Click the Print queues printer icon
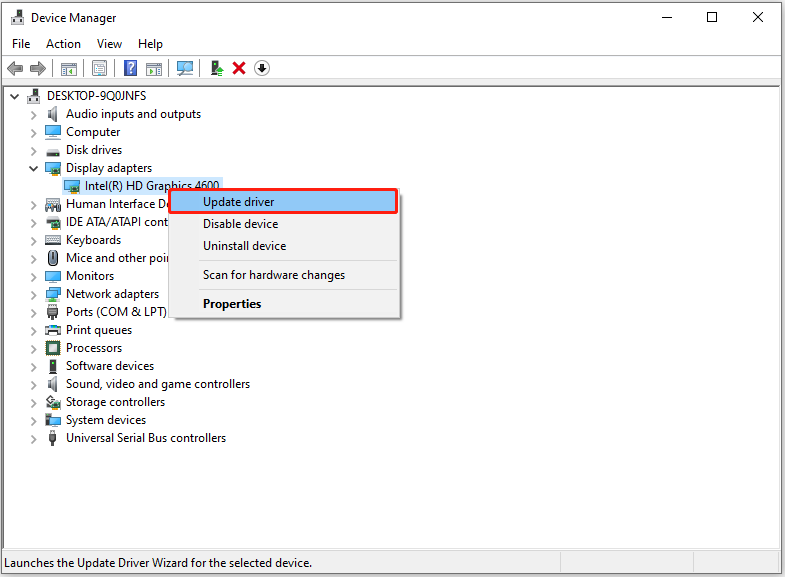 pyautogui.click(x=53, y=330)
